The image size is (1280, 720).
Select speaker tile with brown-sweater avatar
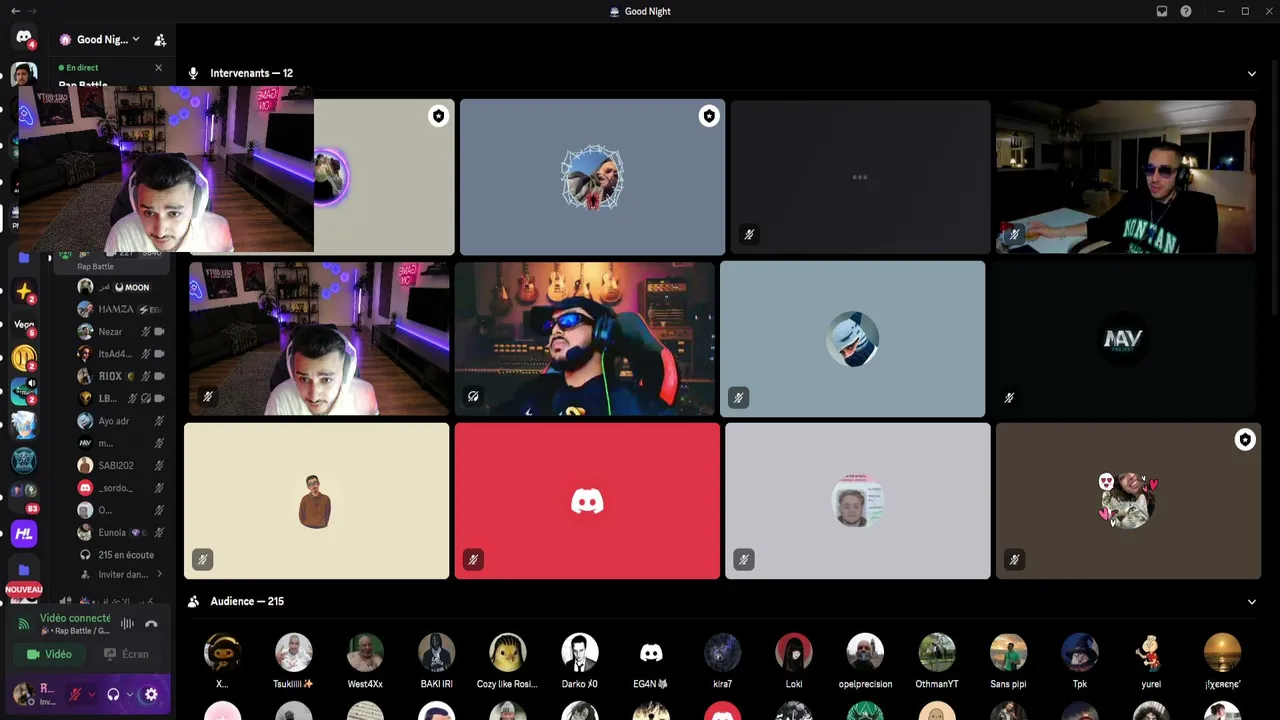coord(317,501)
